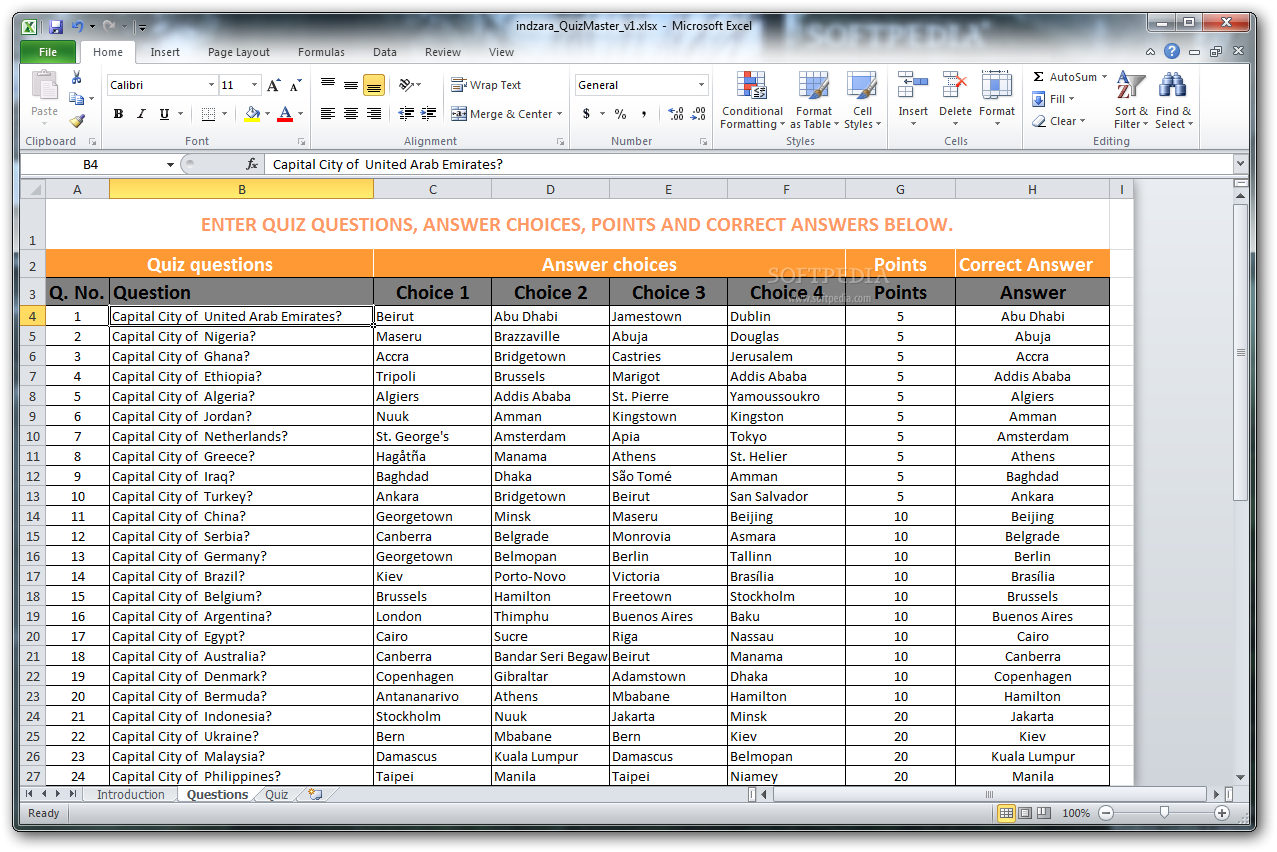Screen dimensions: 1277x852
Task: Open the Calibri font name dropdown
Action: (x=211, y=86)
